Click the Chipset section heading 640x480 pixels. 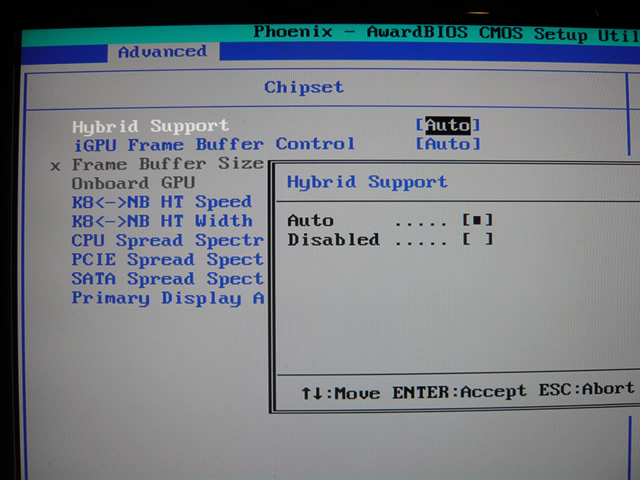click(304, 87)
